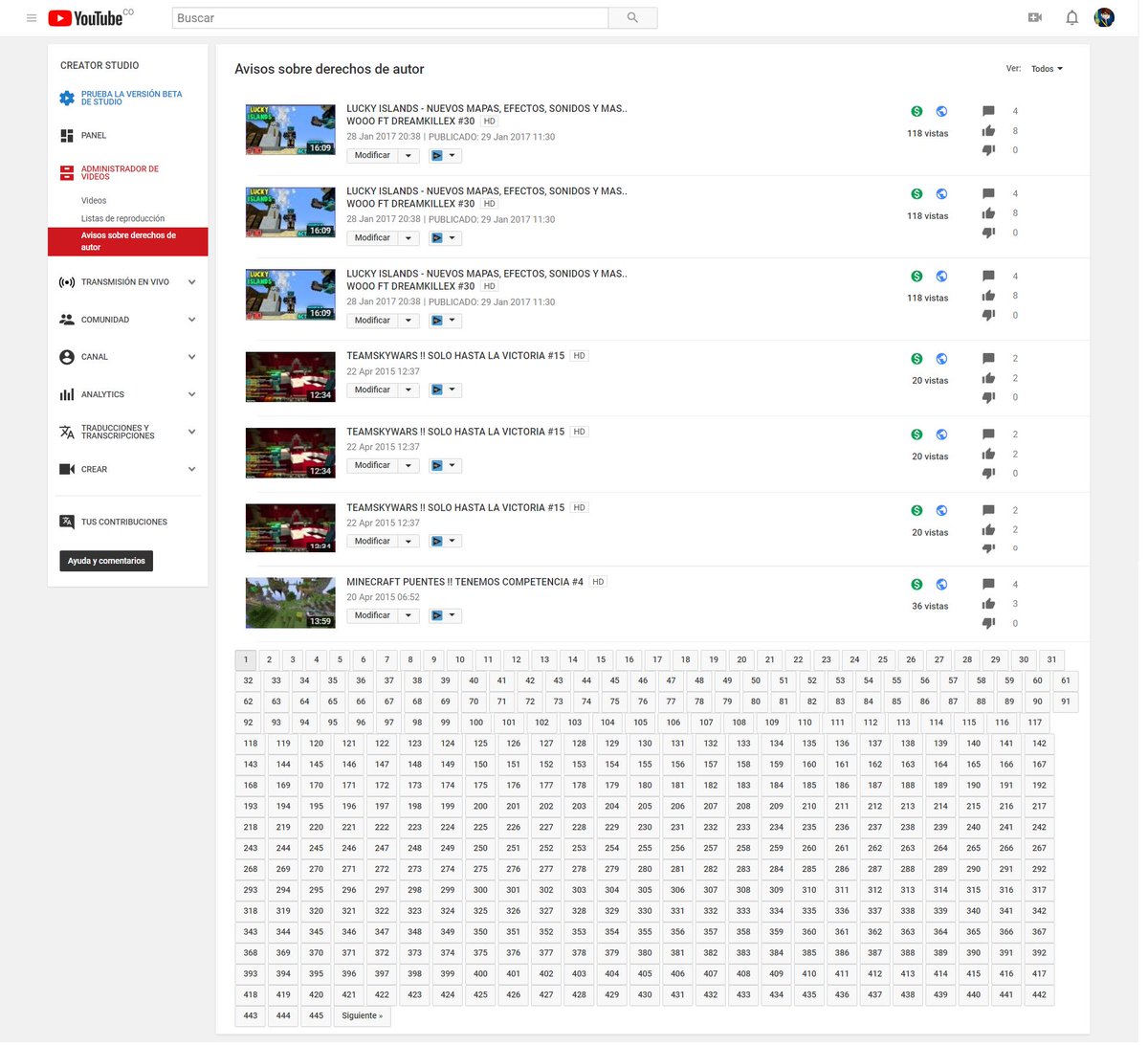Select current page 1 button

246,659
